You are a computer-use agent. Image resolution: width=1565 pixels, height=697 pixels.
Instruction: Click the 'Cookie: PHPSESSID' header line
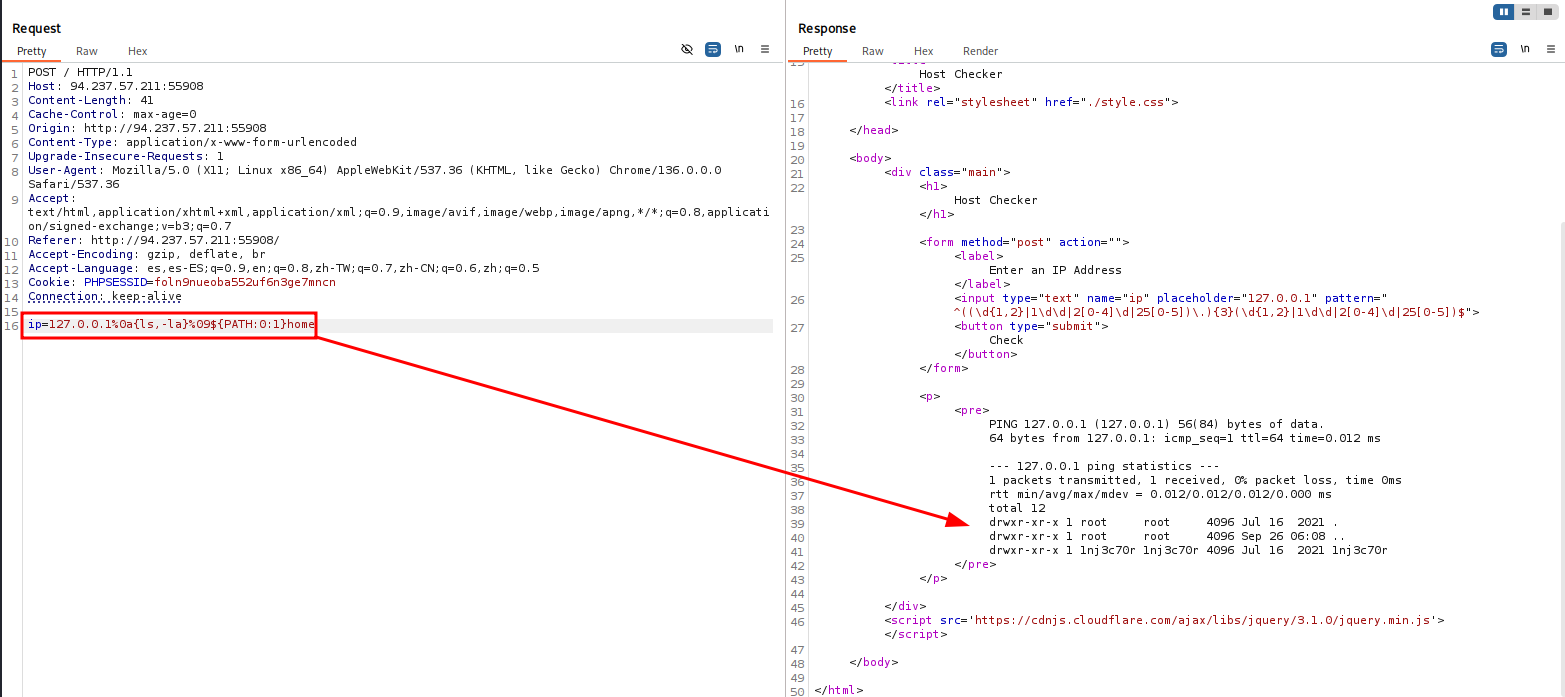pyautogui.click(x=182, y=282)
